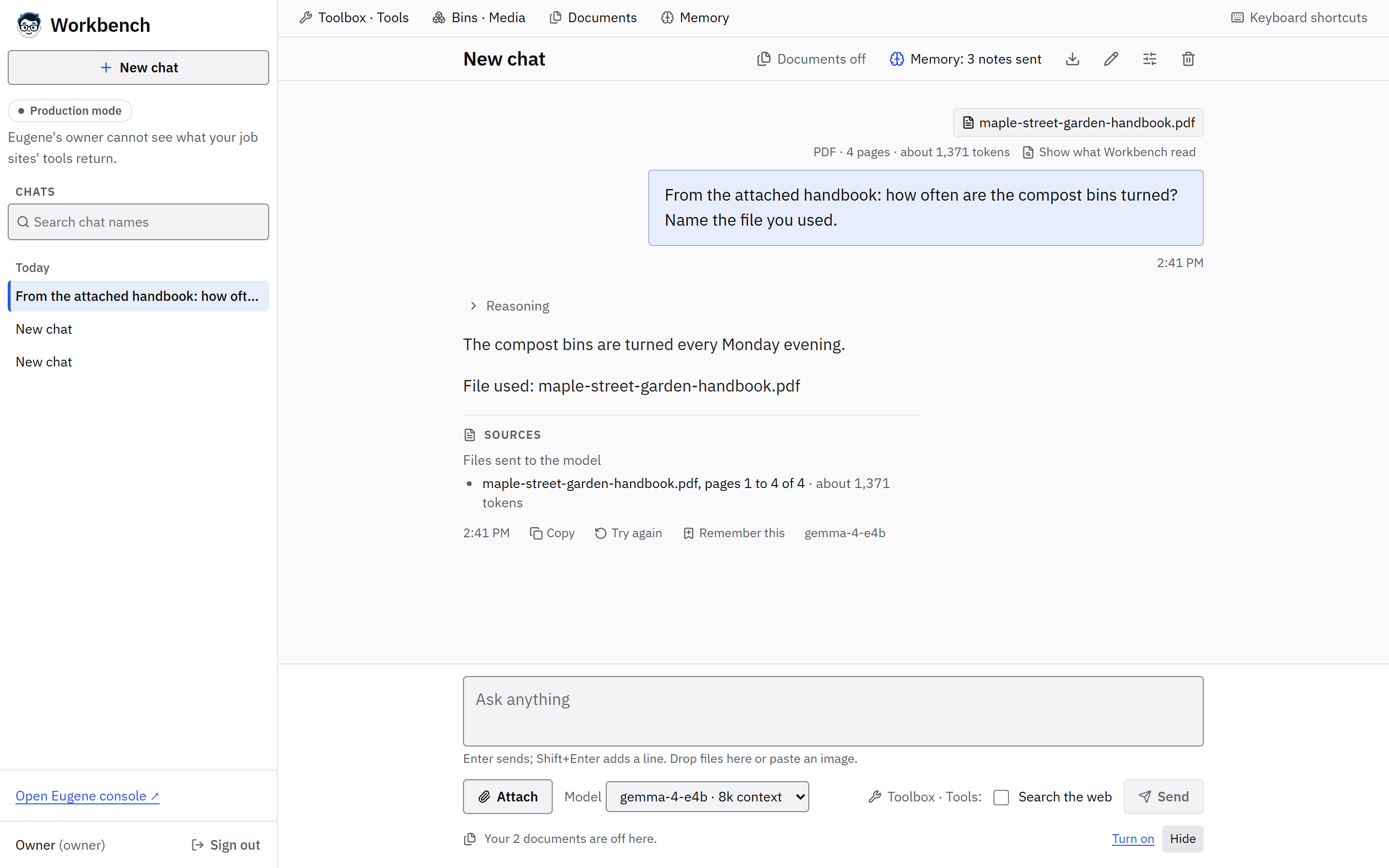
Task: Click Keyboard shortcuts at top right
Action: [1299, 18]
